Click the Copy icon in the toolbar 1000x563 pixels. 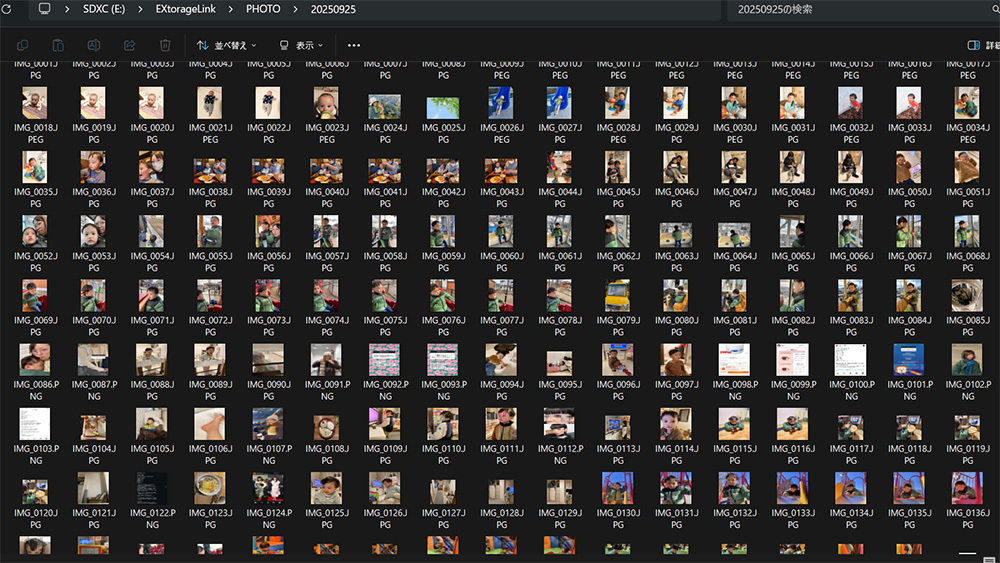click(23, 45)
